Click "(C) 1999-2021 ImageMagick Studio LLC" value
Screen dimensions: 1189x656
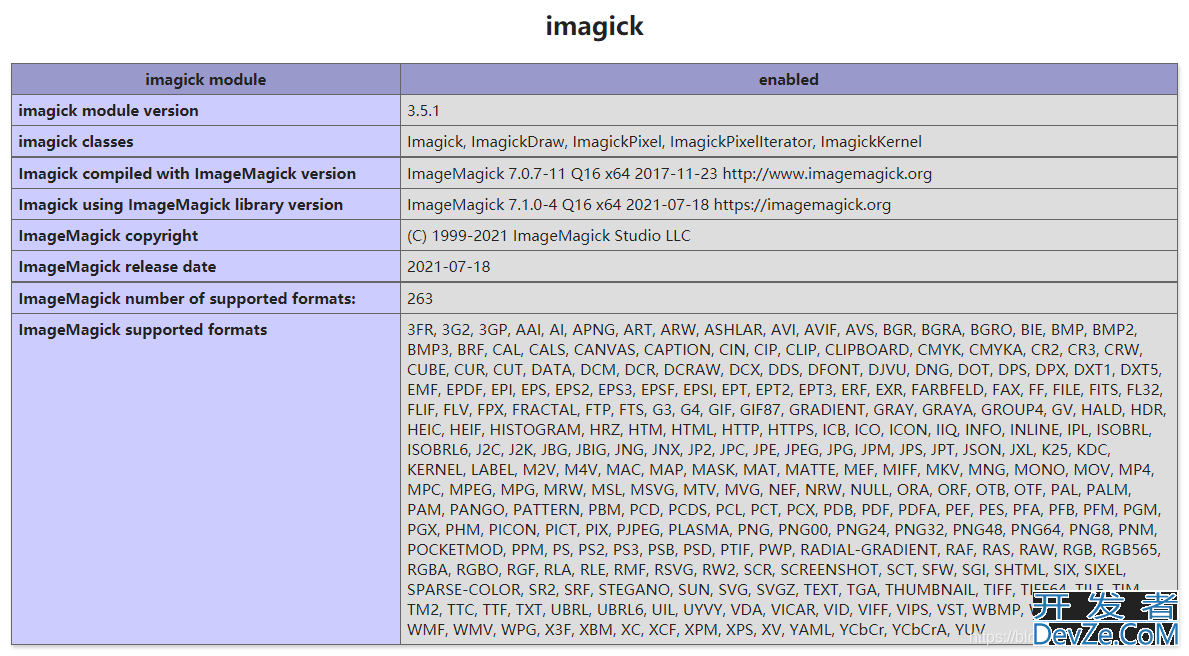click(x=549, y=236)
